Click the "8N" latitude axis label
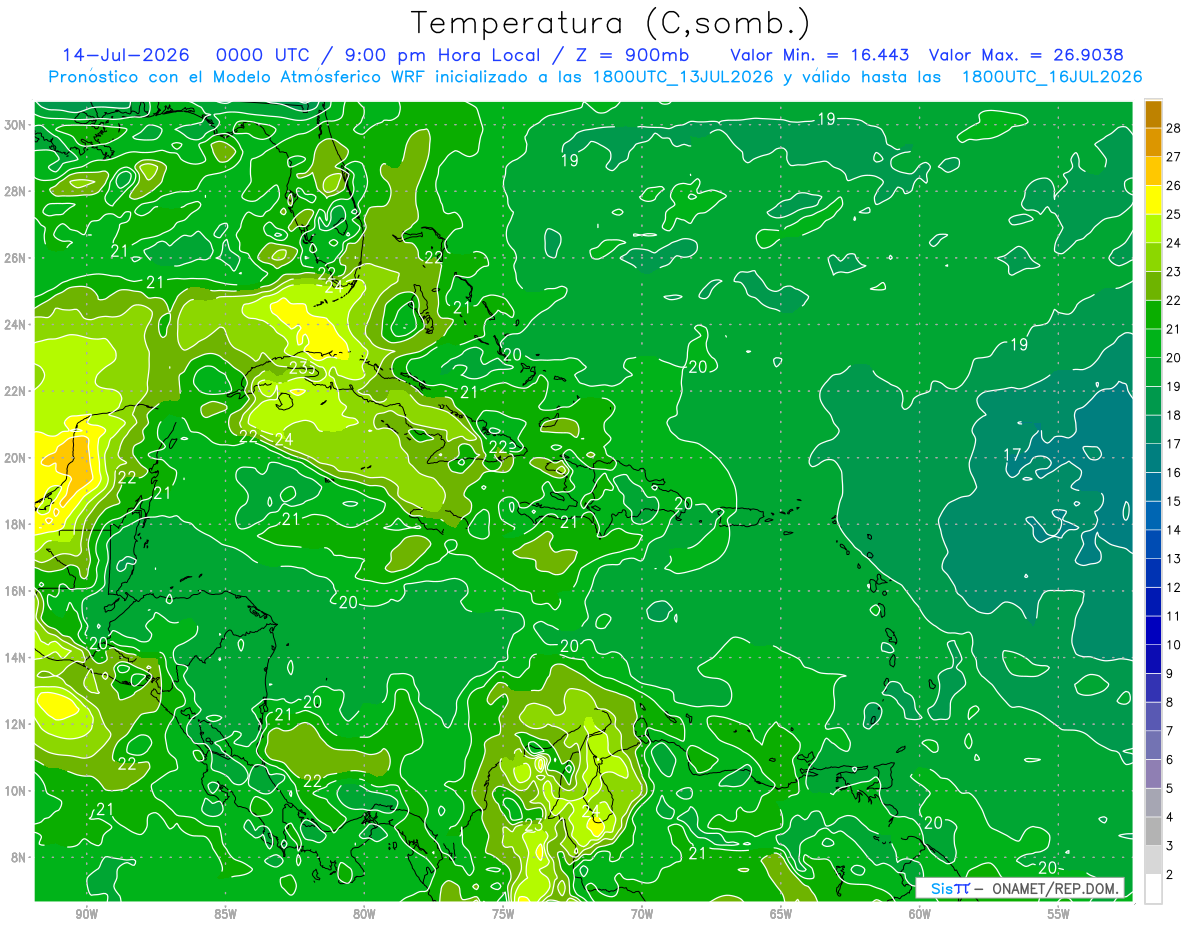Viewport: 1200px width, 927px height. pyautogui.click(x=19, y=858)
